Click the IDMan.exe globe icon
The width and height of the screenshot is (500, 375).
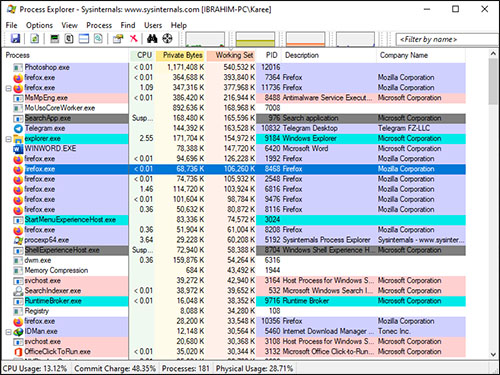(x=18, y=332)
